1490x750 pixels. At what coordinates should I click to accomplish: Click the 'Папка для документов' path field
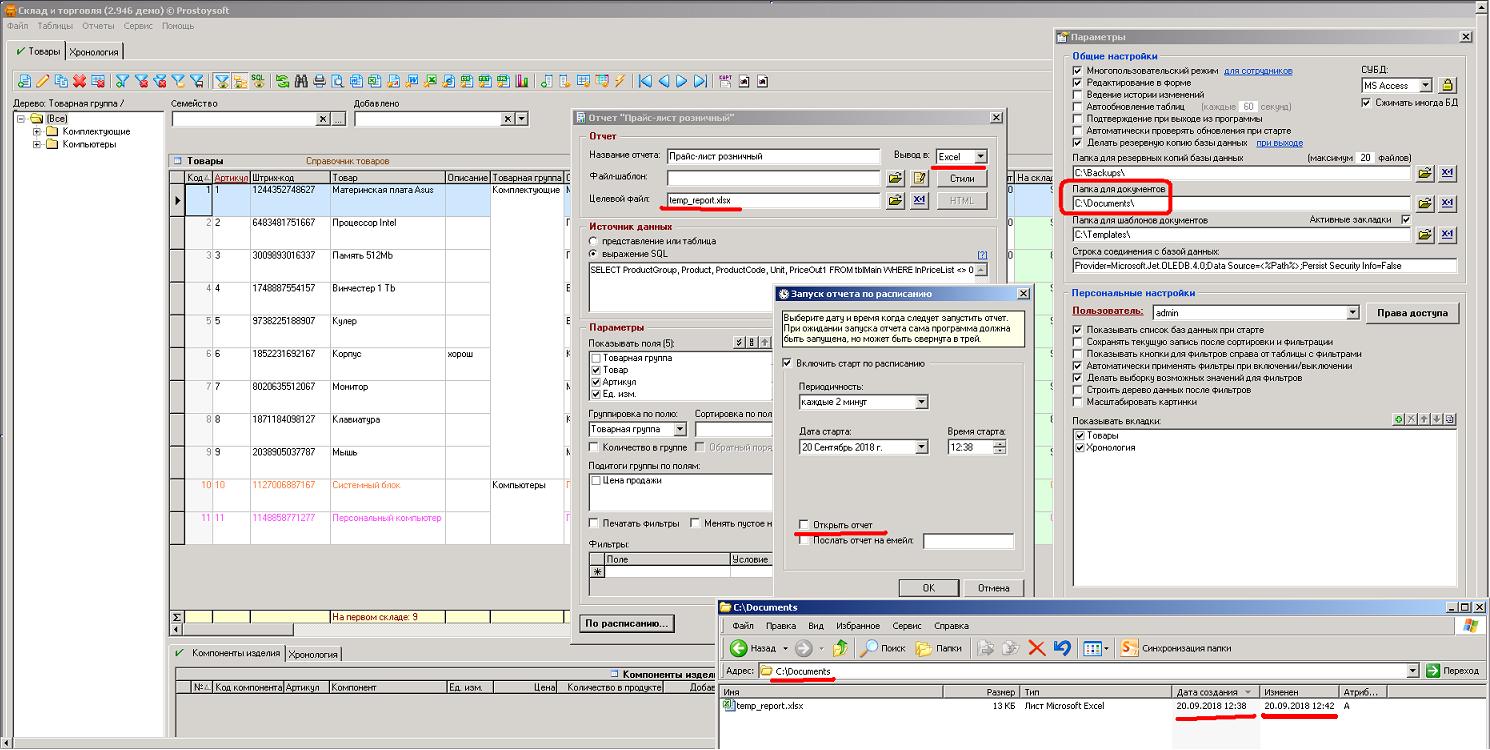click(1240, 203)
